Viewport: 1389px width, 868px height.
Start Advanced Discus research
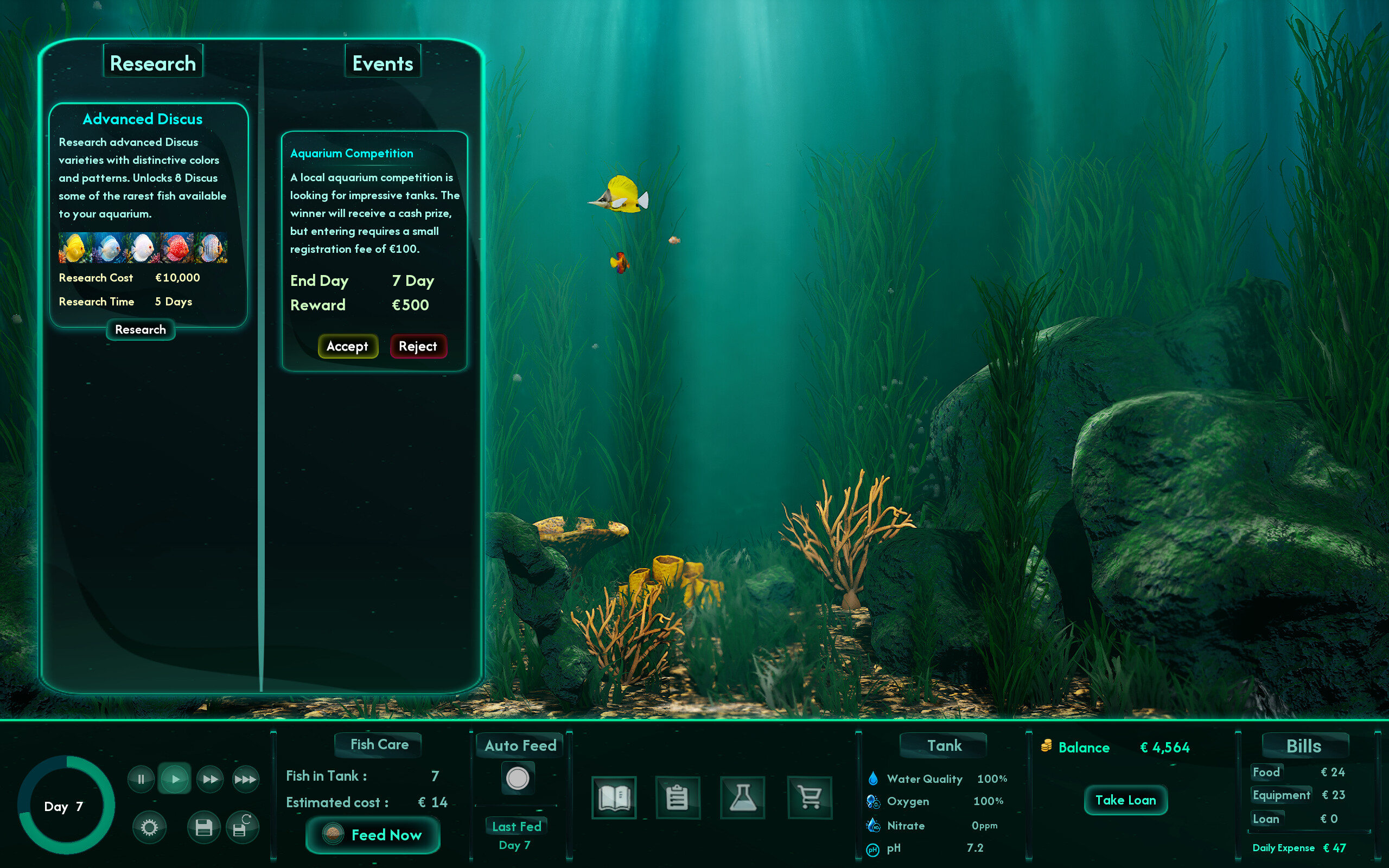141,329
